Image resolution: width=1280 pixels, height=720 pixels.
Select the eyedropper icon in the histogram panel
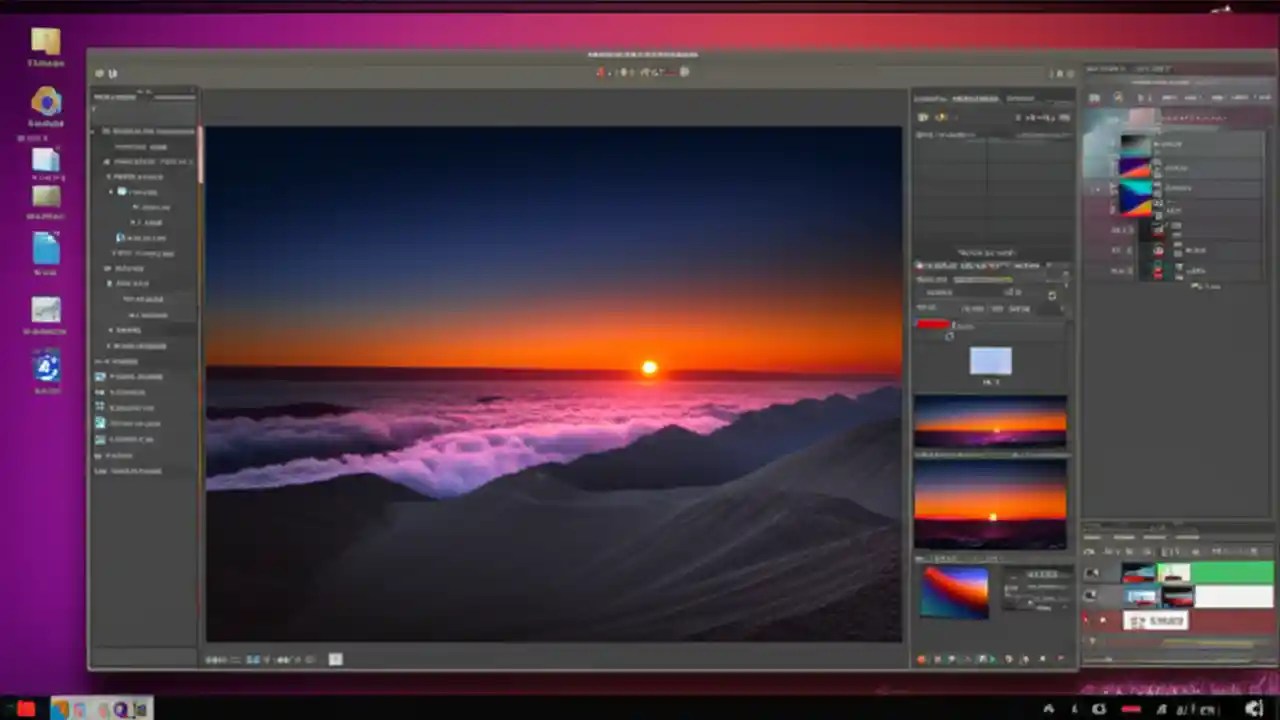pos(940,117)
